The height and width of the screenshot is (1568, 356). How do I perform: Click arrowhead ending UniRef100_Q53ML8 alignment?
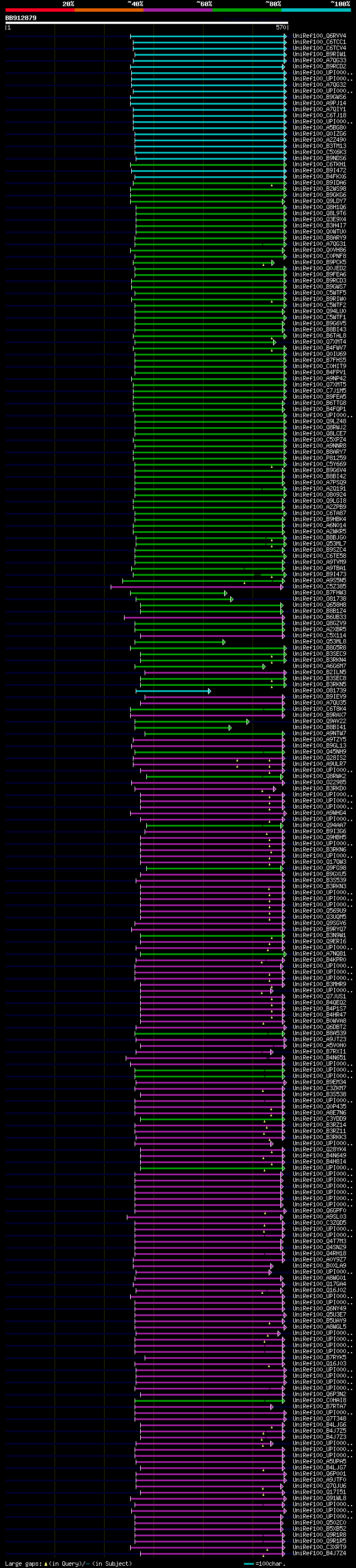[x=224, y=641]
